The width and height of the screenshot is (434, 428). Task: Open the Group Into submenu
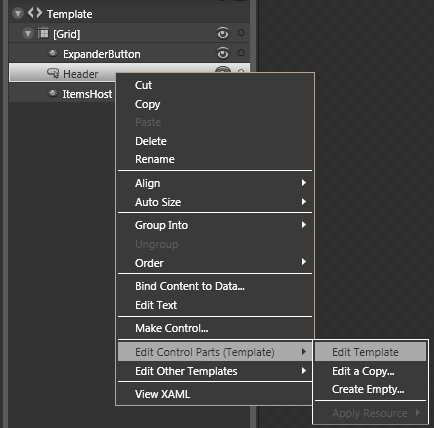(215, 225)
